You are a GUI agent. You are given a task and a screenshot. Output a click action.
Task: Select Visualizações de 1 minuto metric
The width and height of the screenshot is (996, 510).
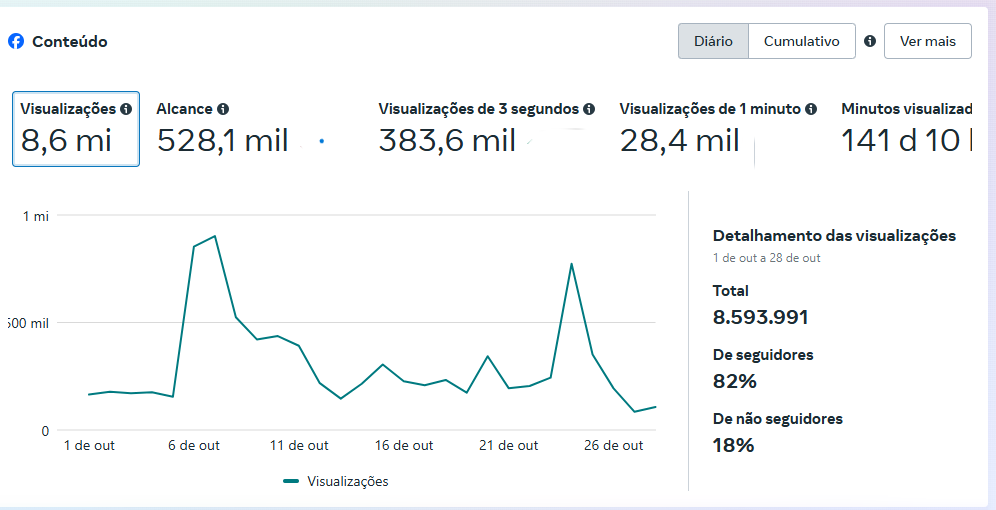(718, 129)
